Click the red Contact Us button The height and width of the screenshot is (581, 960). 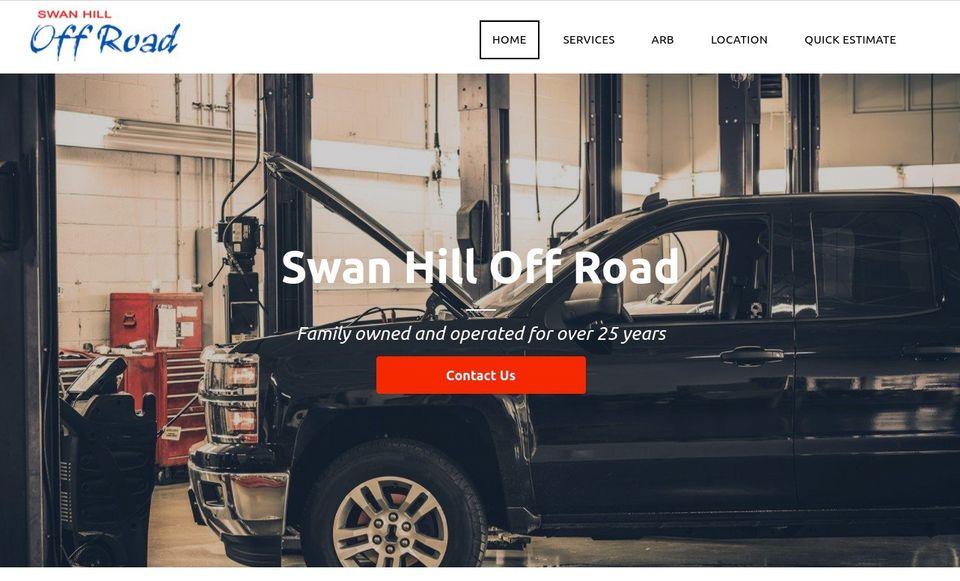[x=481, y=375]
